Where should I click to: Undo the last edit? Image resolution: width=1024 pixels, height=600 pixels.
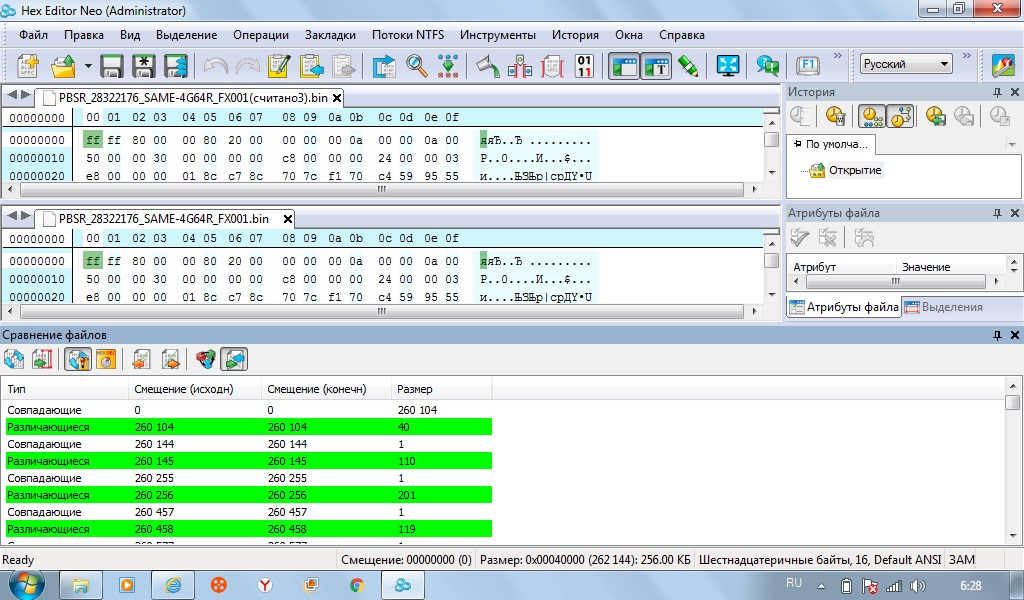(x=216, y=66)
